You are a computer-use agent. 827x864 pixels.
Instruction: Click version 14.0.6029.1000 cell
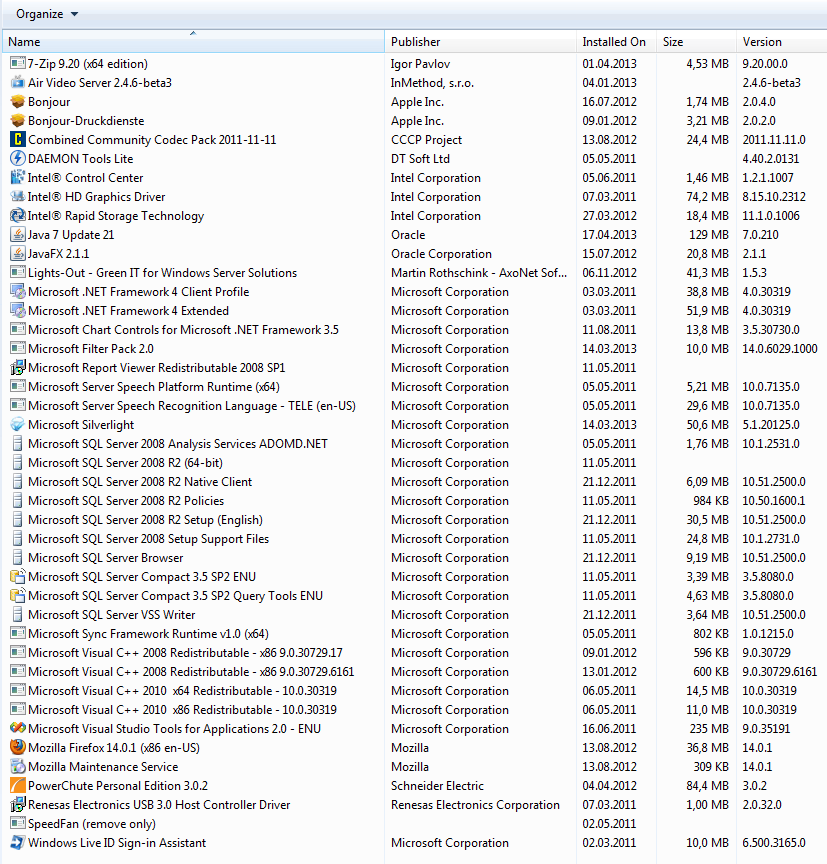pos(780,349)
